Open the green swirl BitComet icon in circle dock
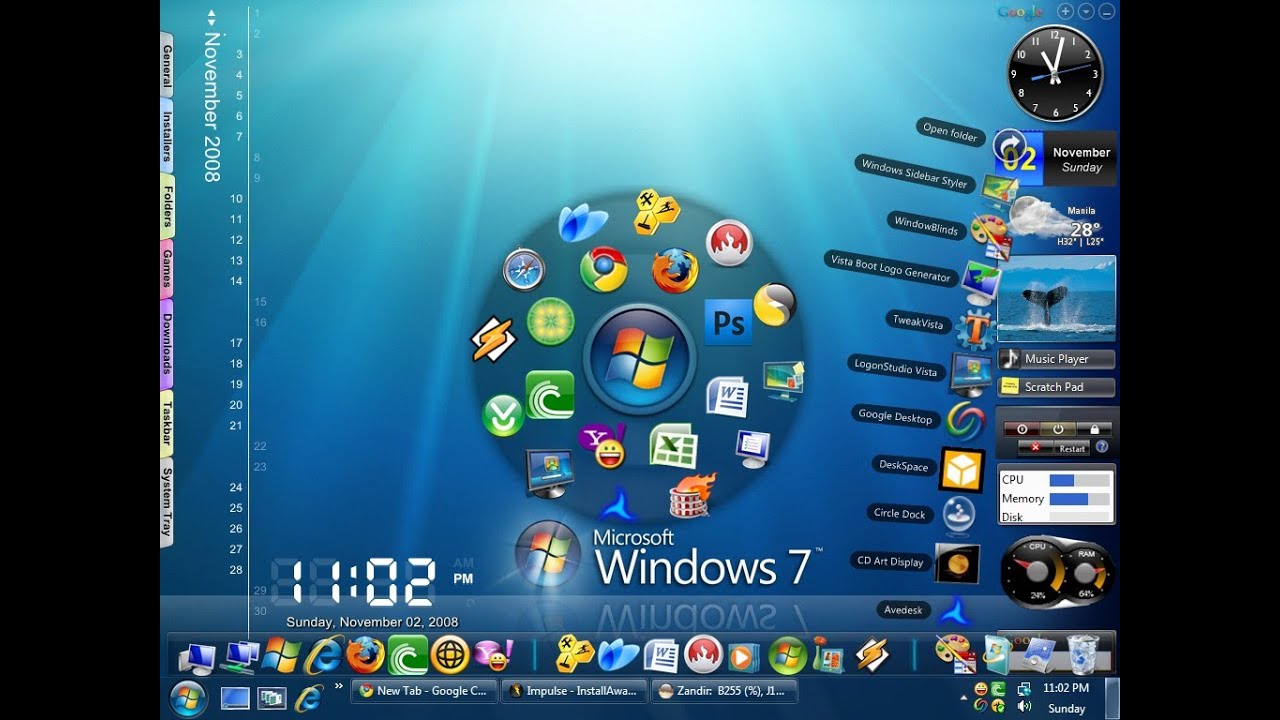Viewport: 1280px width, 720px height. tap(550, 395)
